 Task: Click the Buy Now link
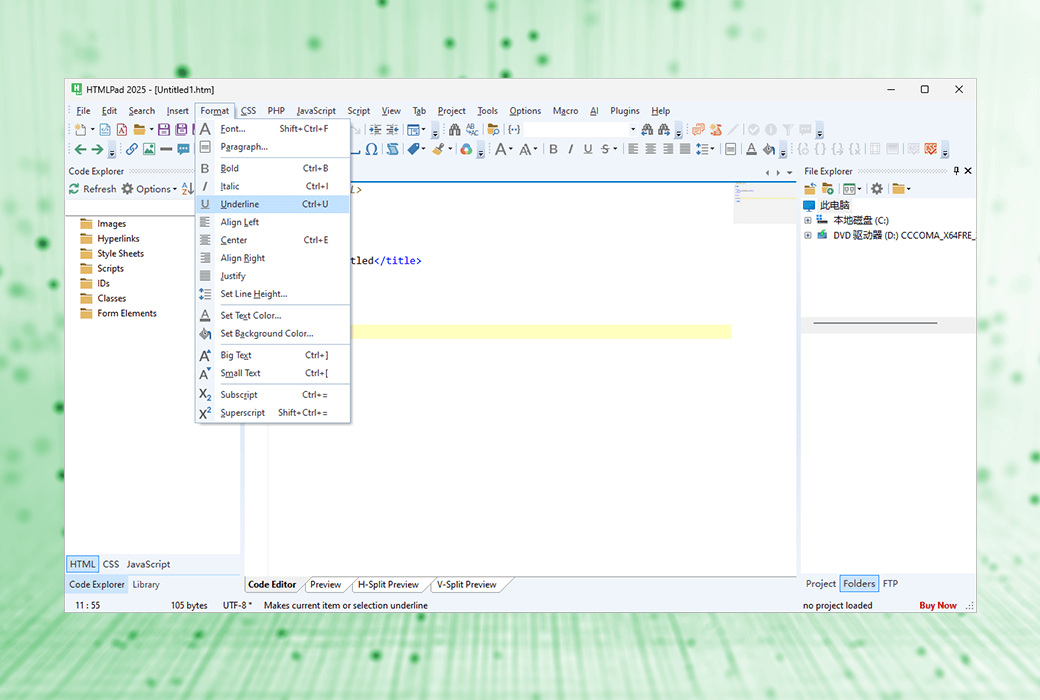tap(938, 605)
